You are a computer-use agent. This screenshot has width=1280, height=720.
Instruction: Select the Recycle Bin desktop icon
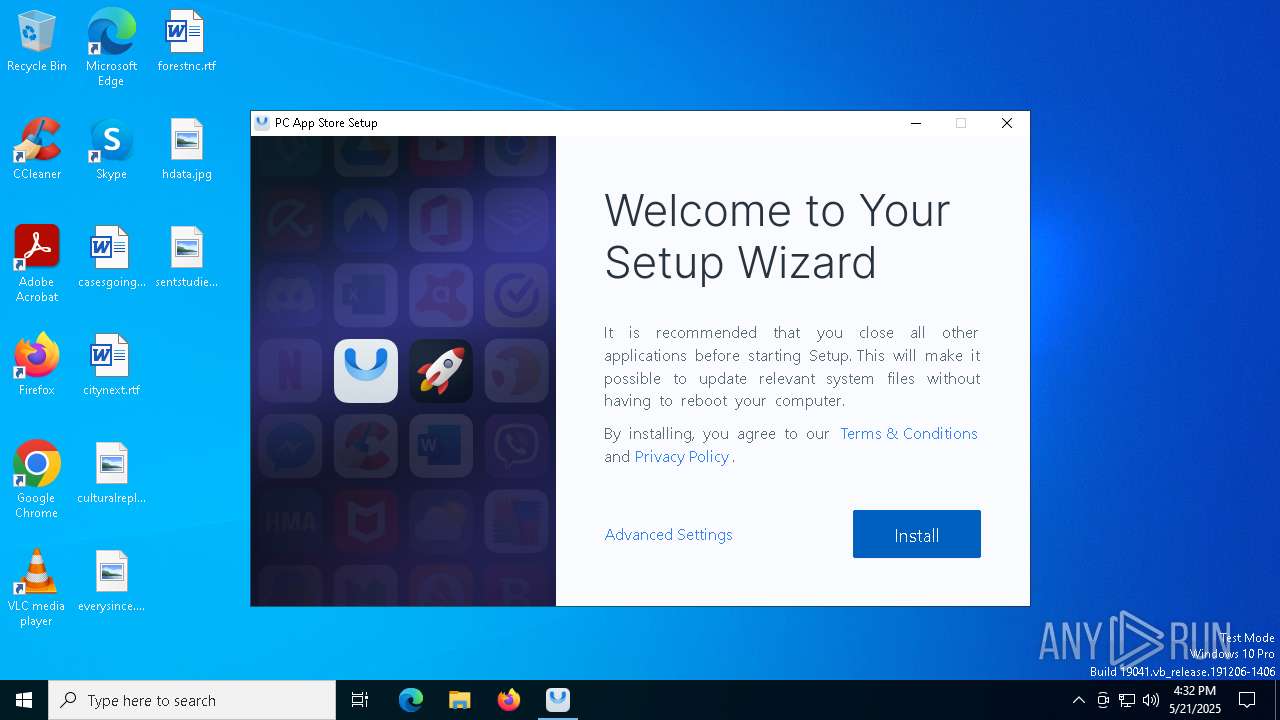[x=37, y=42]
